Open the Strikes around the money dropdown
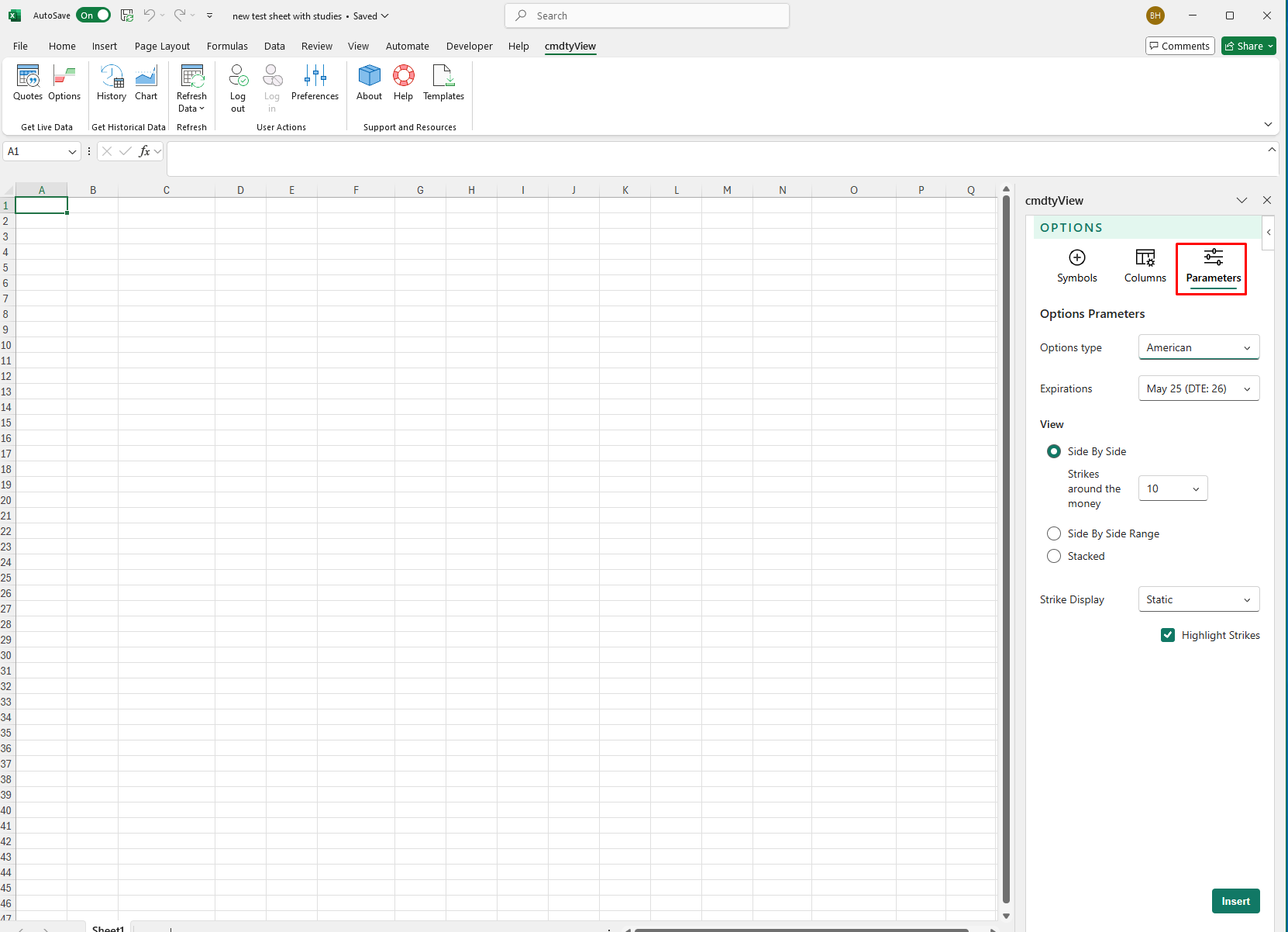The image size is (1288, 932). 1173,488
